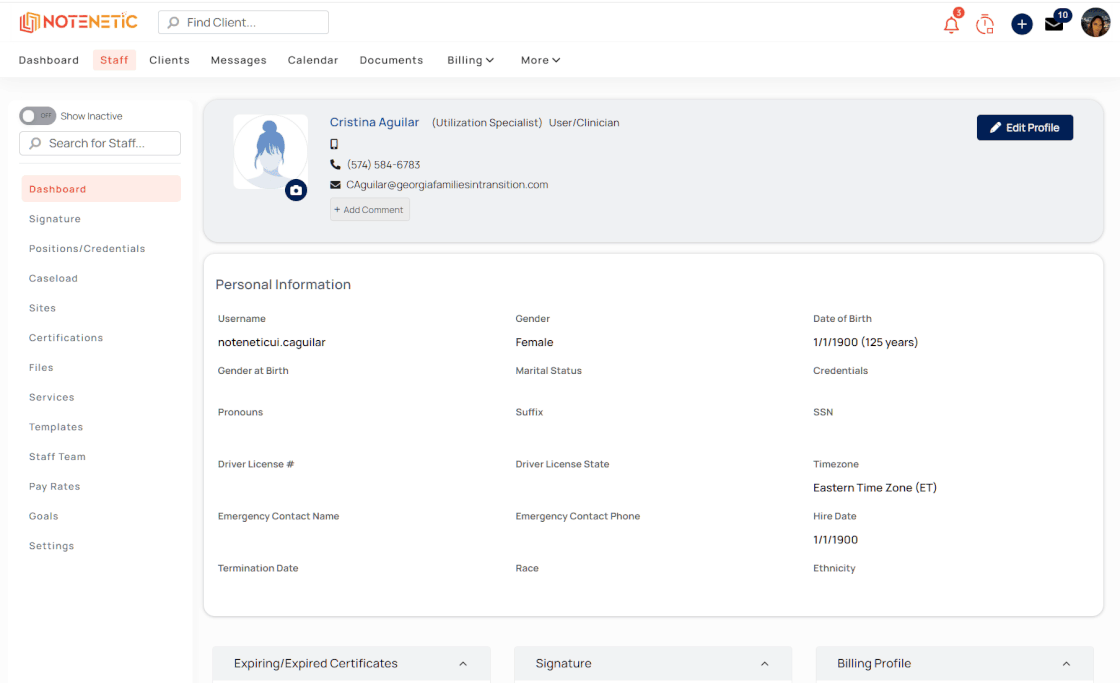
Task: Click the staff profile avatar picture
Action: coord(270,151)
